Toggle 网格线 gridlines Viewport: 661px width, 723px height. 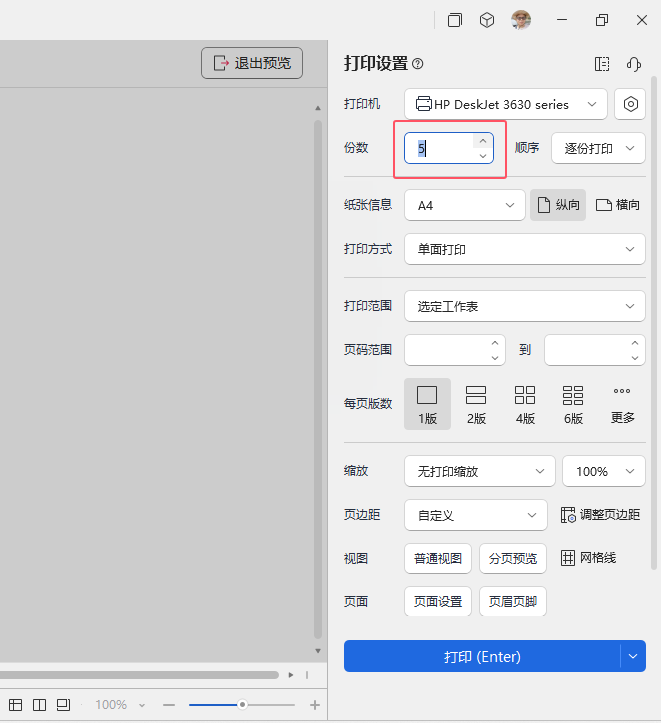589,558
